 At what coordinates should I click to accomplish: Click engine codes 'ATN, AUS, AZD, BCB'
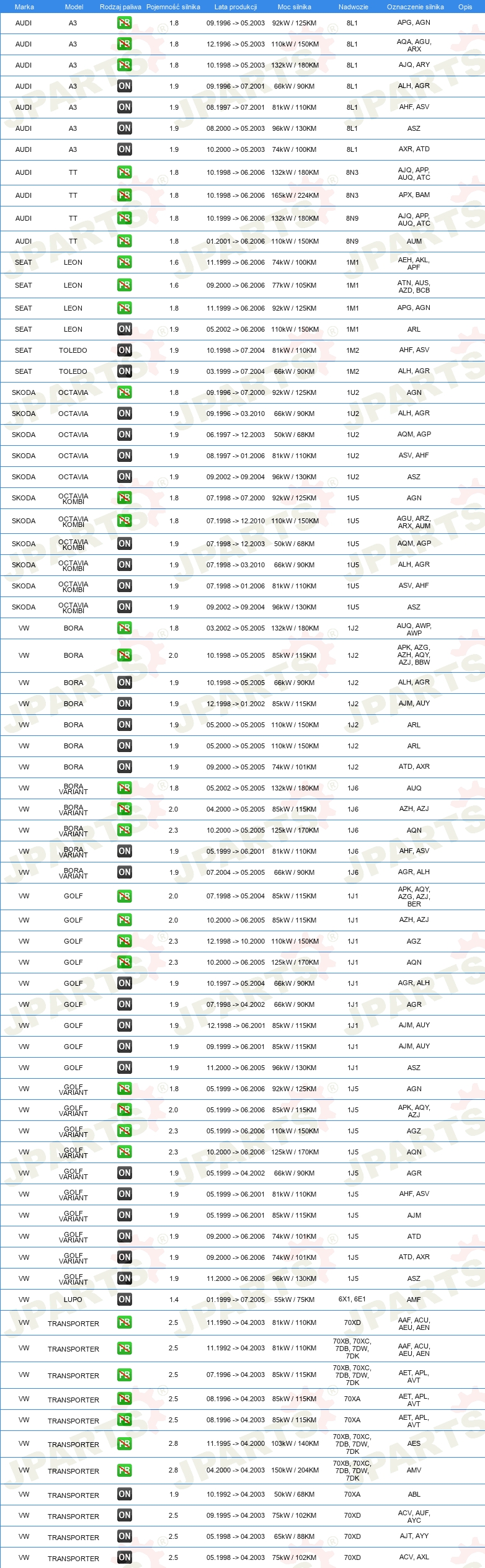414,286
